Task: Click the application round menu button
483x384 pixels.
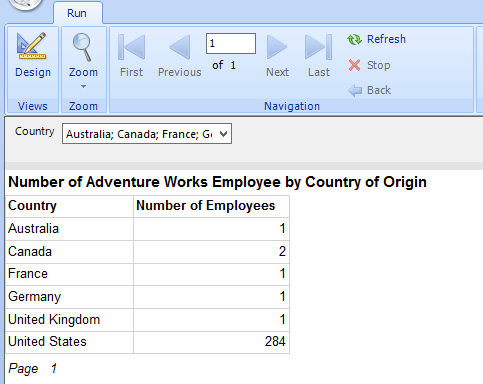Action: (x=25, y=4)
